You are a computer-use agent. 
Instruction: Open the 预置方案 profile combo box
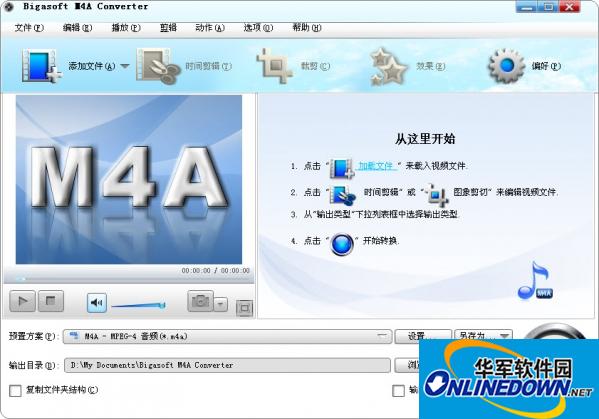pos(227,336)
